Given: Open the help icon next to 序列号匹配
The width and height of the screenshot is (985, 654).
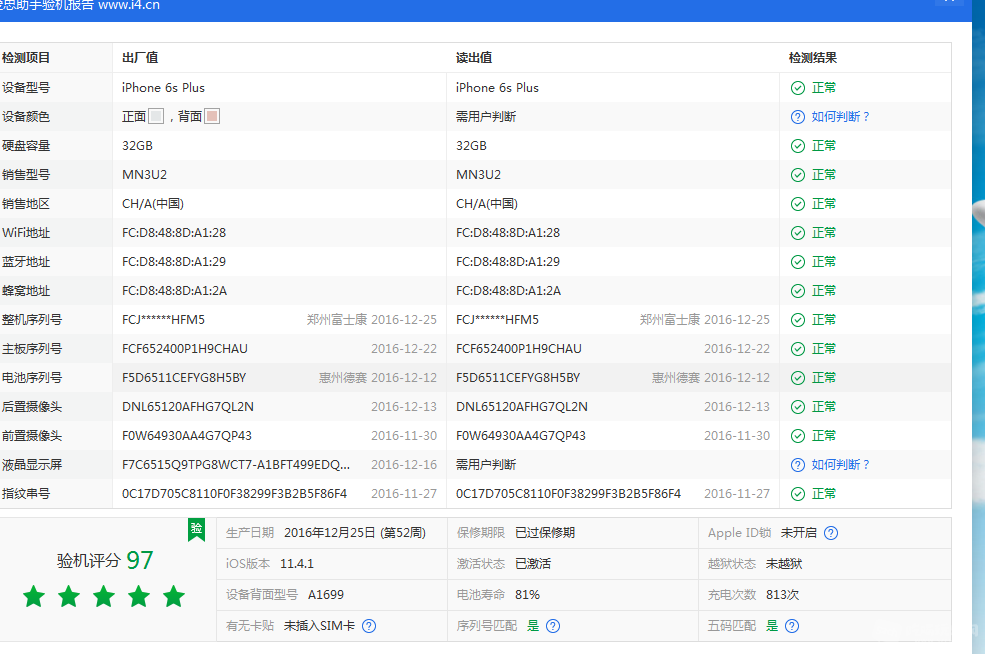Looking at the screenshot, I should point(553,626).
